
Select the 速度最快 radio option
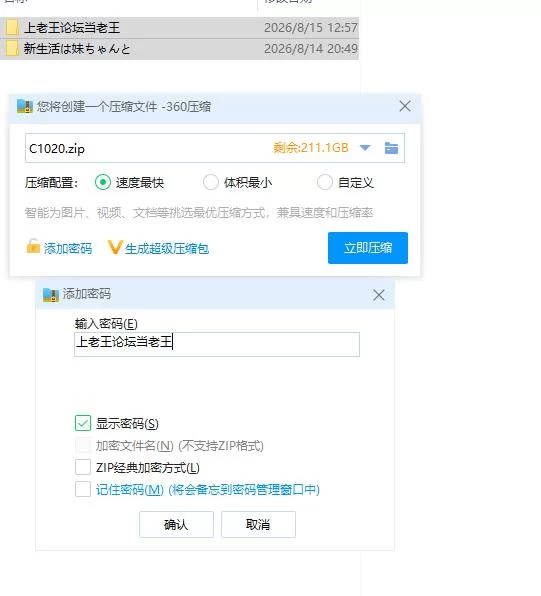pyautogui.click(x=103, y=182)
